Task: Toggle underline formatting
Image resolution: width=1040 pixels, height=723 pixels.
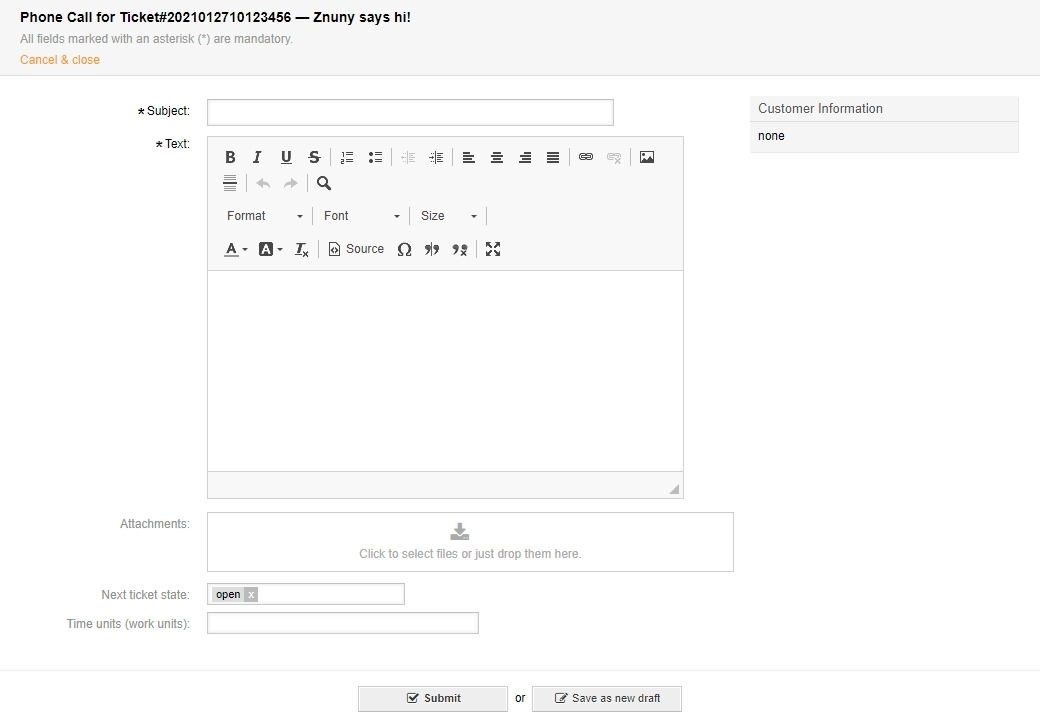Action: (286, 157)
